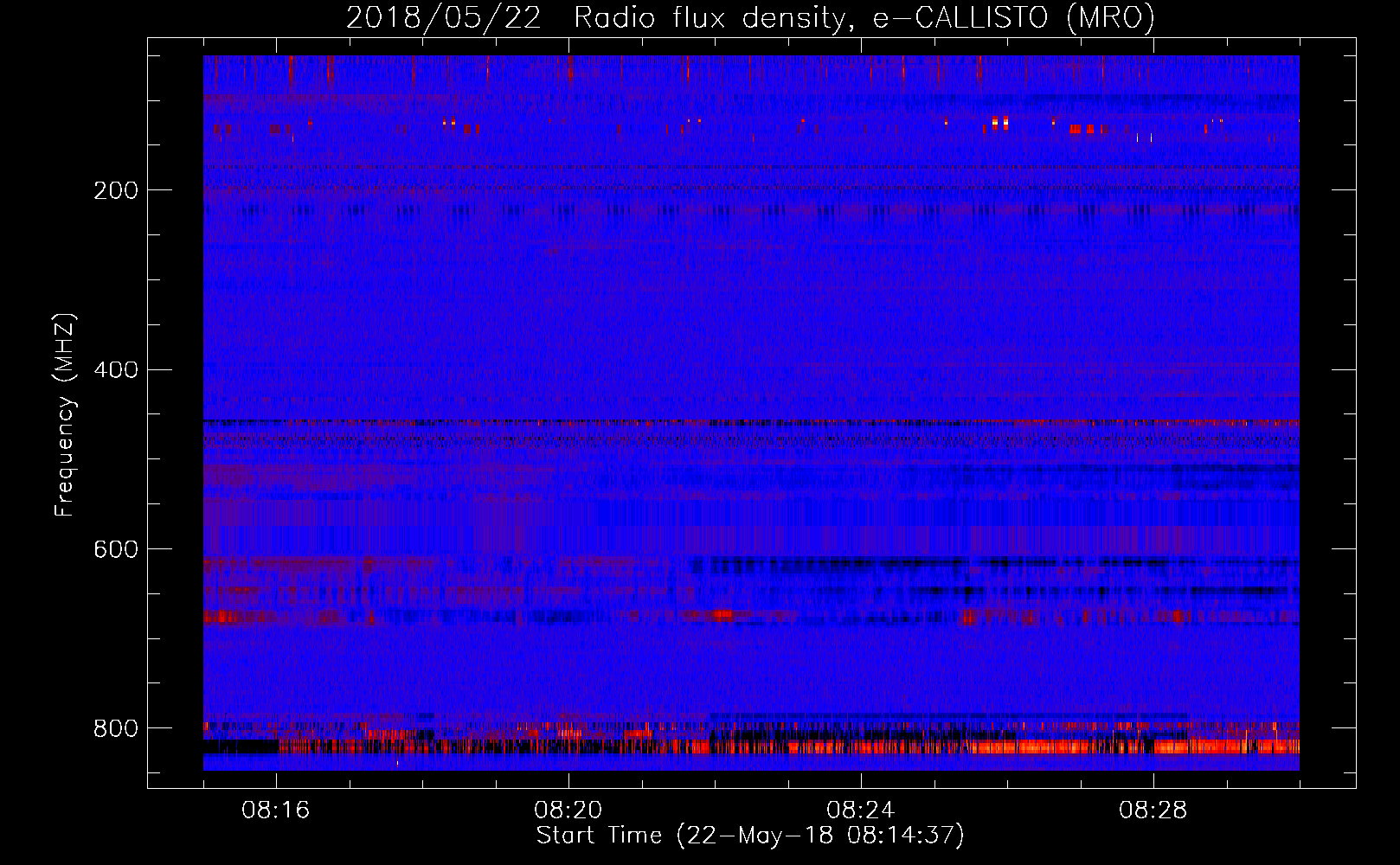Click the '08:28' time tick label

(x=1153, y=811)
